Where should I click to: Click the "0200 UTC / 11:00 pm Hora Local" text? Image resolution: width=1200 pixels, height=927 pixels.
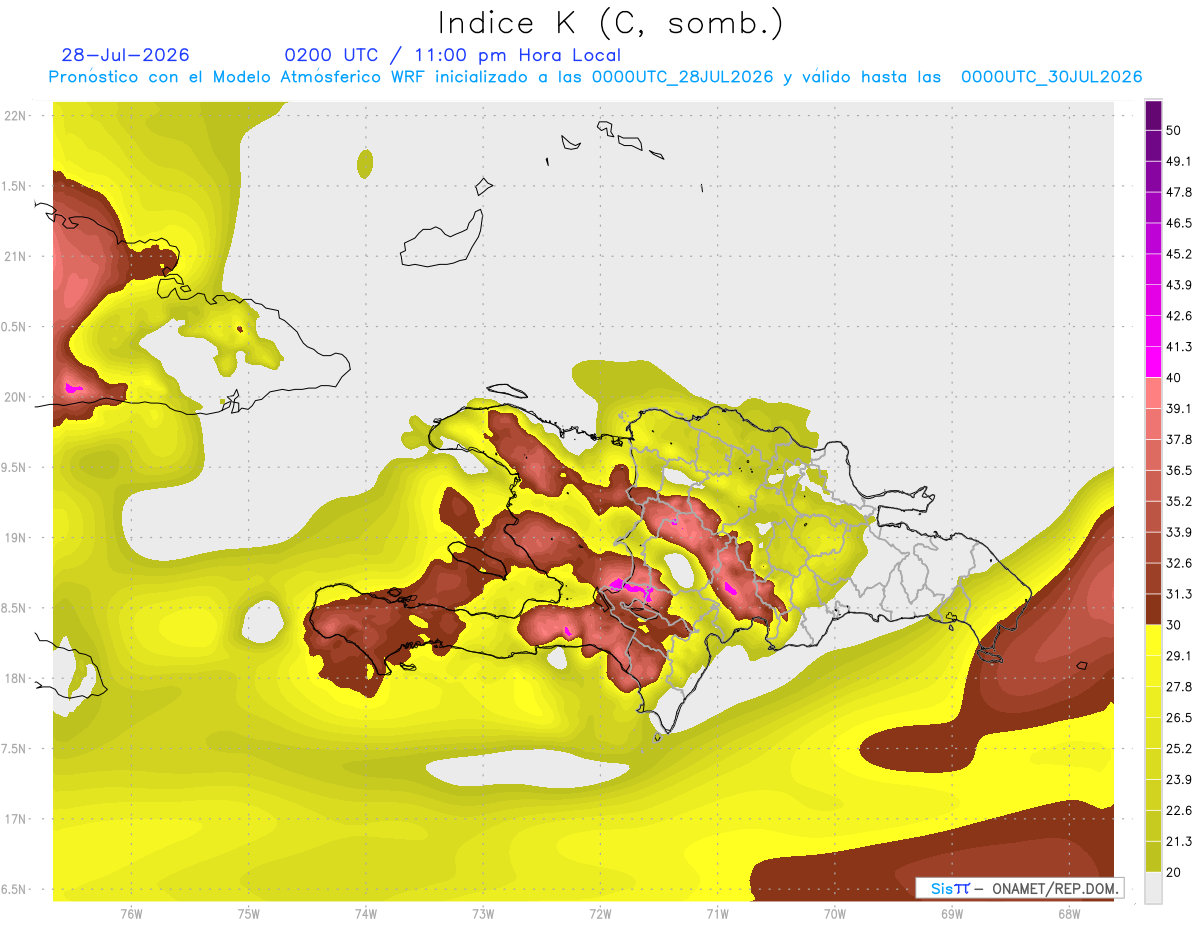click(x=453, y=55)
